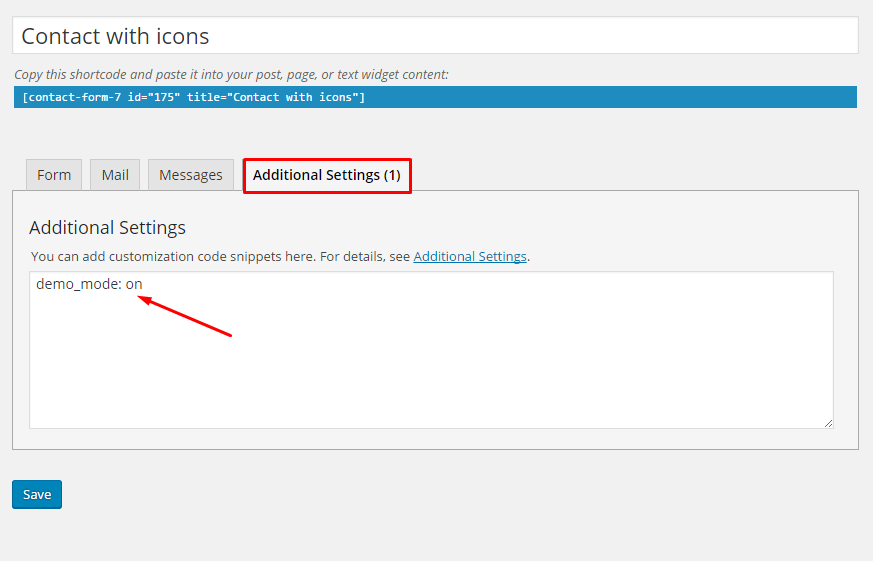This screenshot has height=561, width=873.
Task: Click the '[contact-form-7' text in the shortcode
Action: coord(69,97)
